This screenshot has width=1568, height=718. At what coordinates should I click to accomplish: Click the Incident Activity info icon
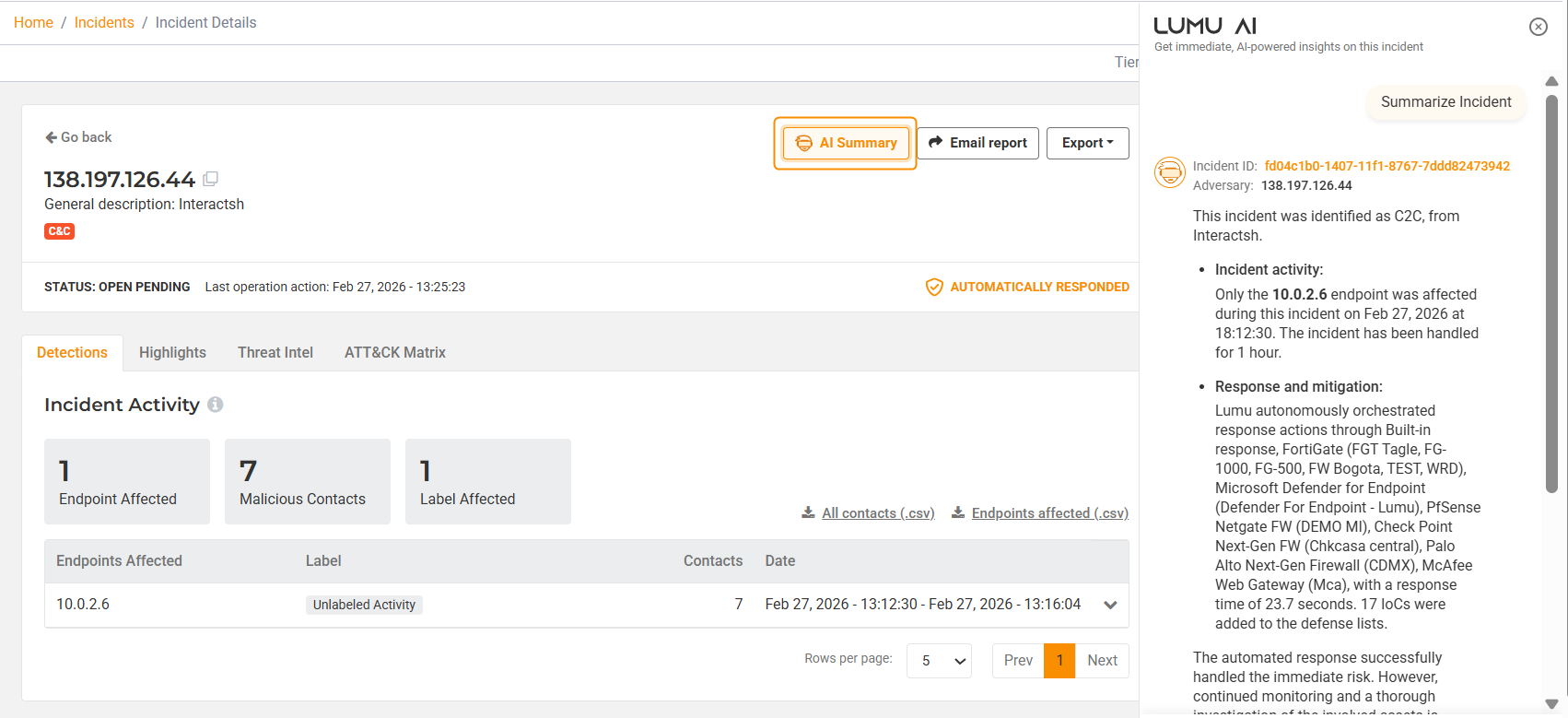pos(216,405)
